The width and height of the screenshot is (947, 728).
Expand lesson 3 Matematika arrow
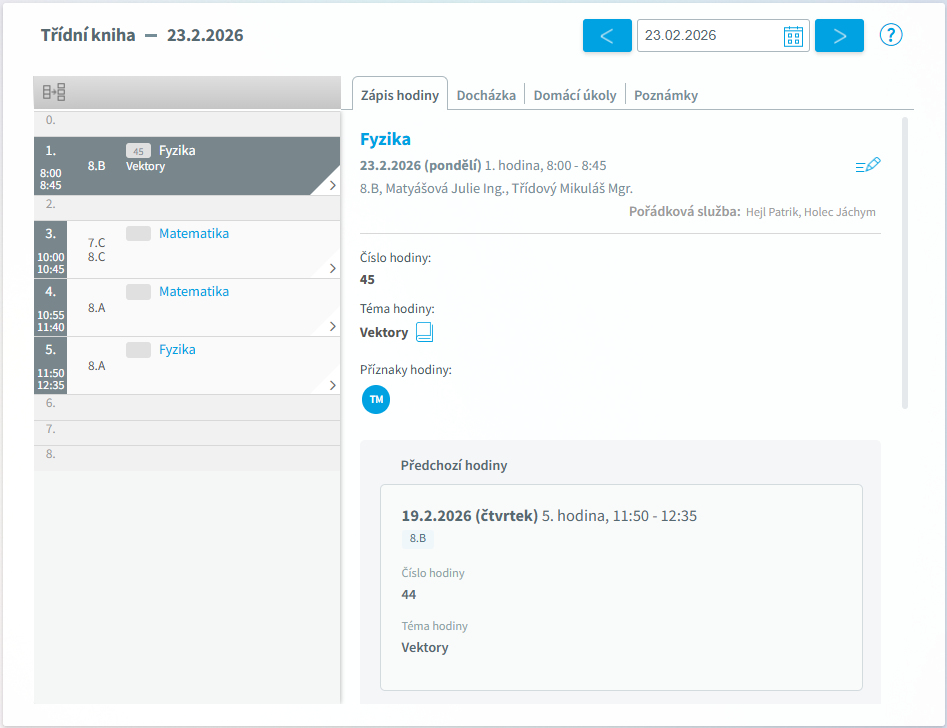[x=332, y=268]
